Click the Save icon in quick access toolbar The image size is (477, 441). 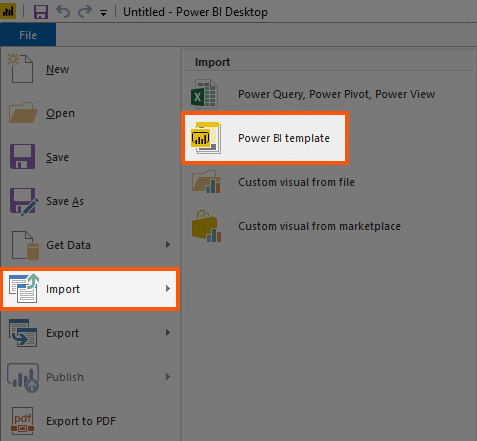[41, 12]
